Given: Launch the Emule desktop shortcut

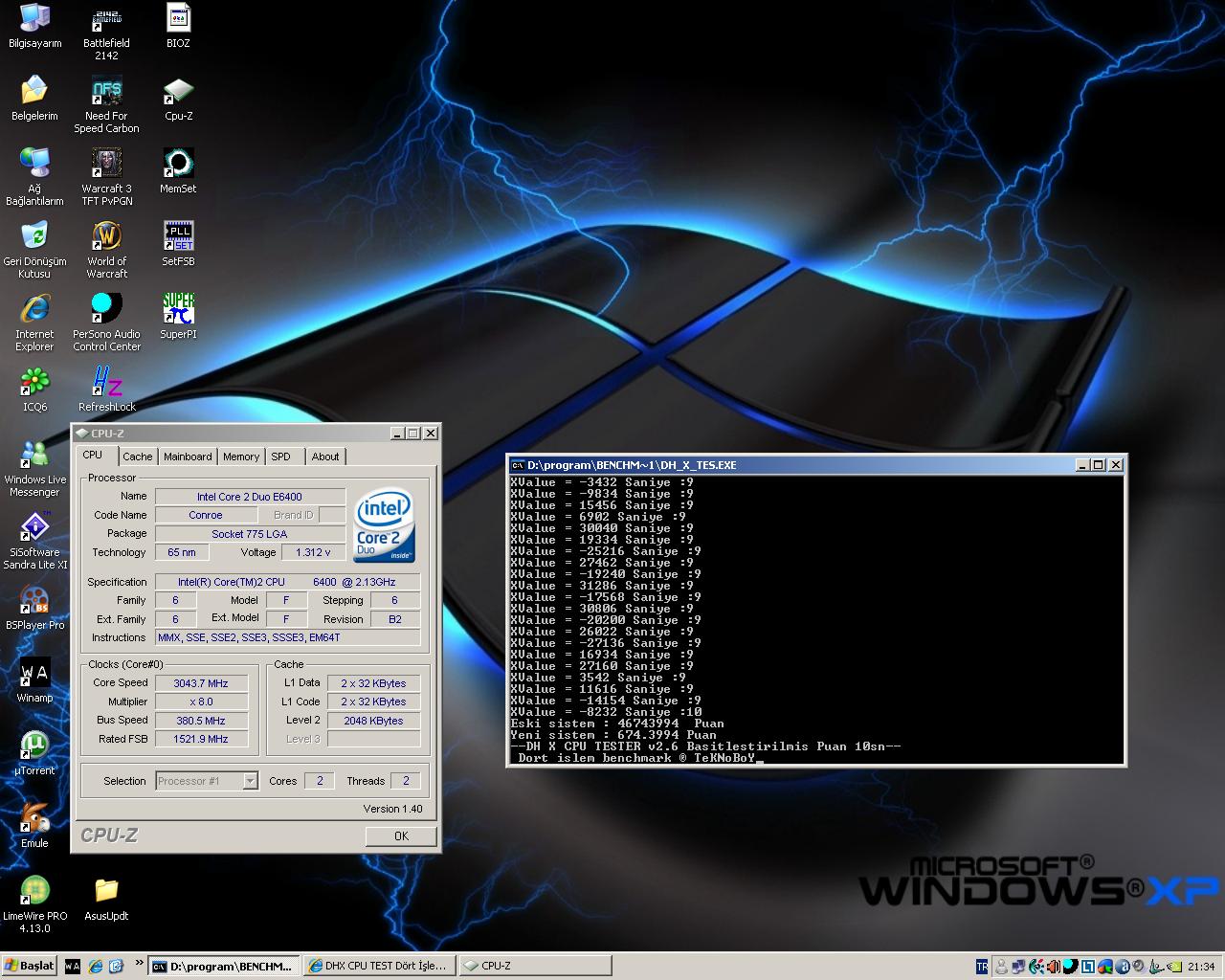Looking at the screenshot, I should [34, 826].
